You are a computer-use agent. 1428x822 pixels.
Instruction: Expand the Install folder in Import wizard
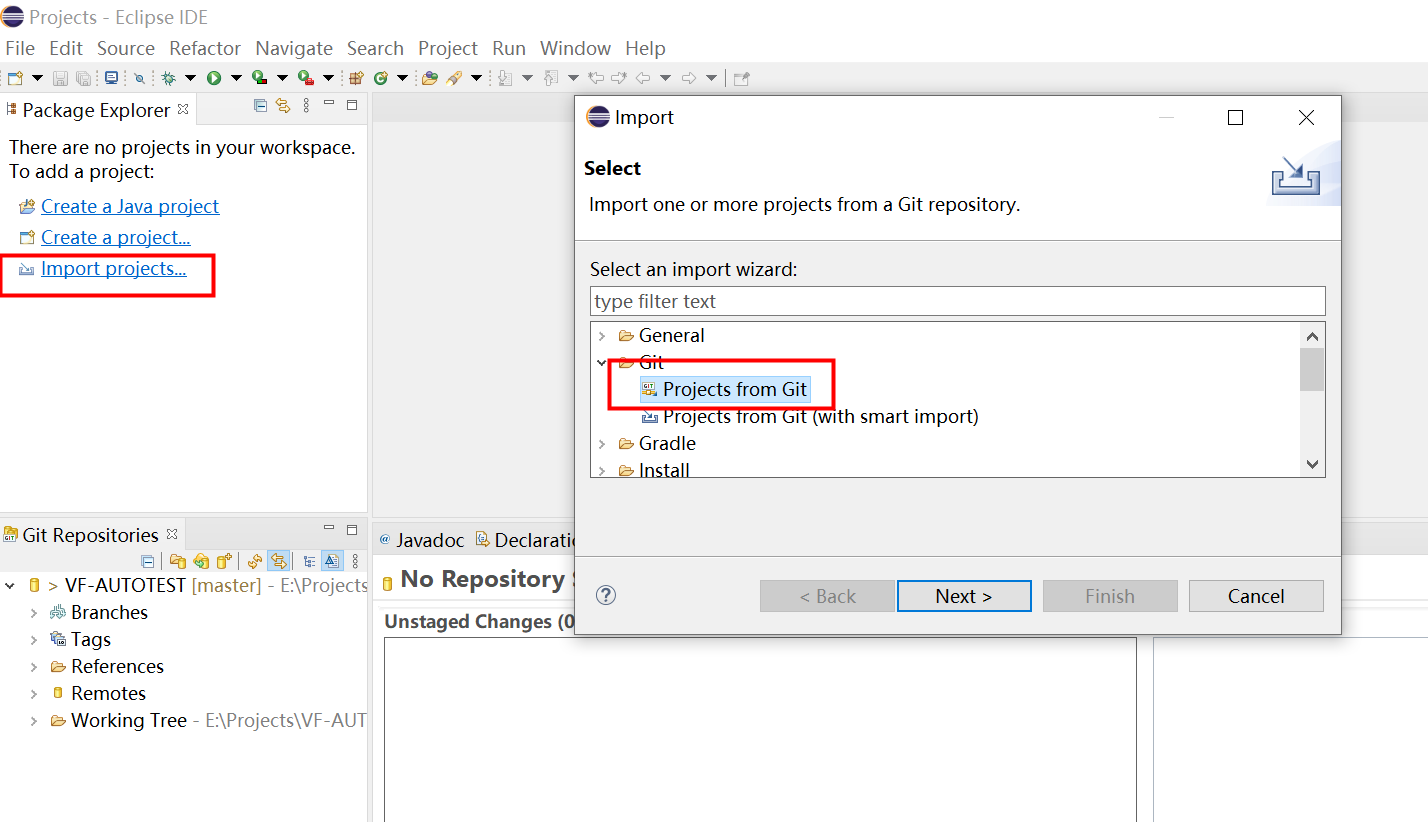tap(602, 470)
